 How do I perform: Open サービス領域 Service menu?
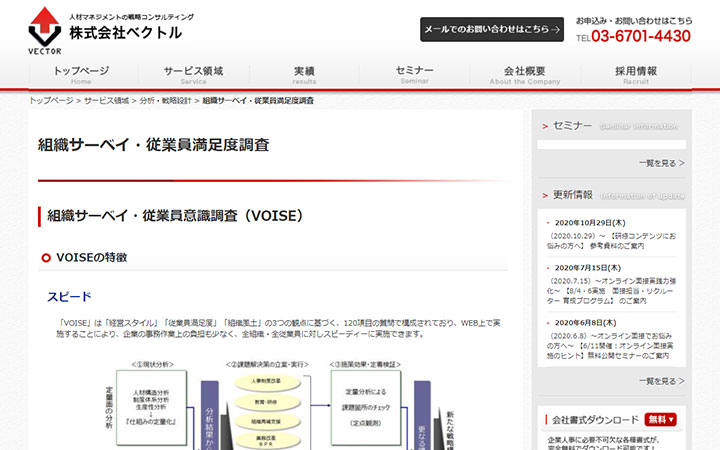coord(193,75)
